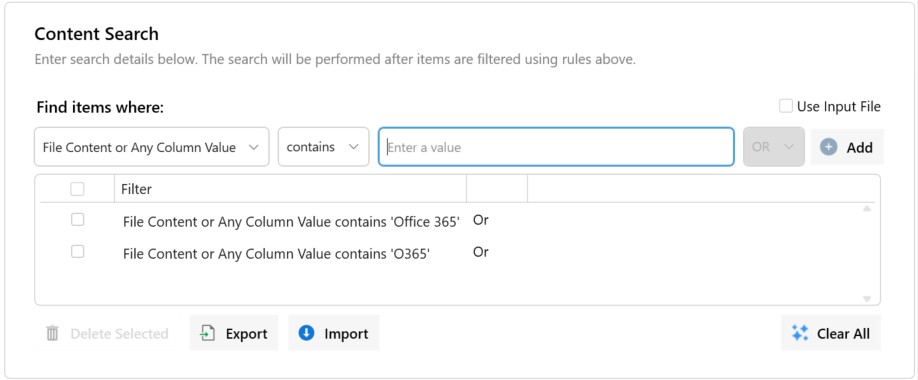Open the File Content or Any Column Value dropdown
This screenshot has width=918, height=380.
tap(152, 147)
